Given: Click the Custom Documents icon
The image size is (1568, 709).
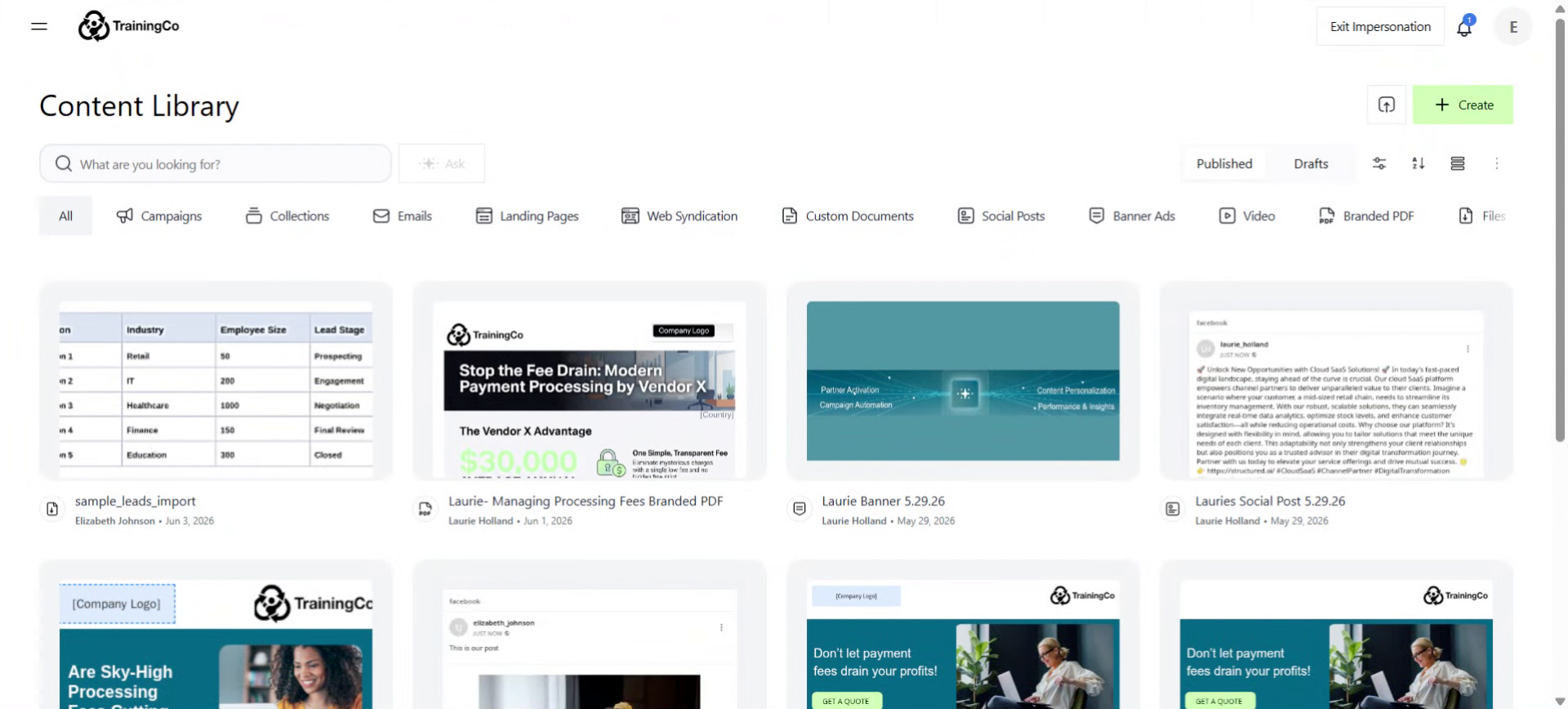Looking at the screenshot, I should [x=790, y=216].
